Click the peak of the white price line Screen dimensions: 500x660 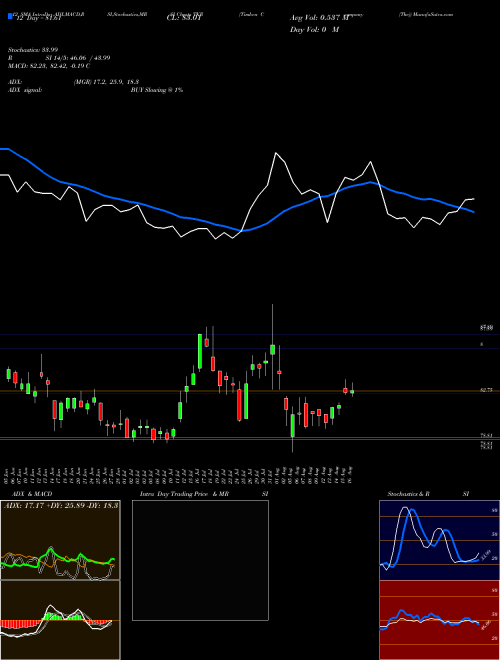[276, 153]
